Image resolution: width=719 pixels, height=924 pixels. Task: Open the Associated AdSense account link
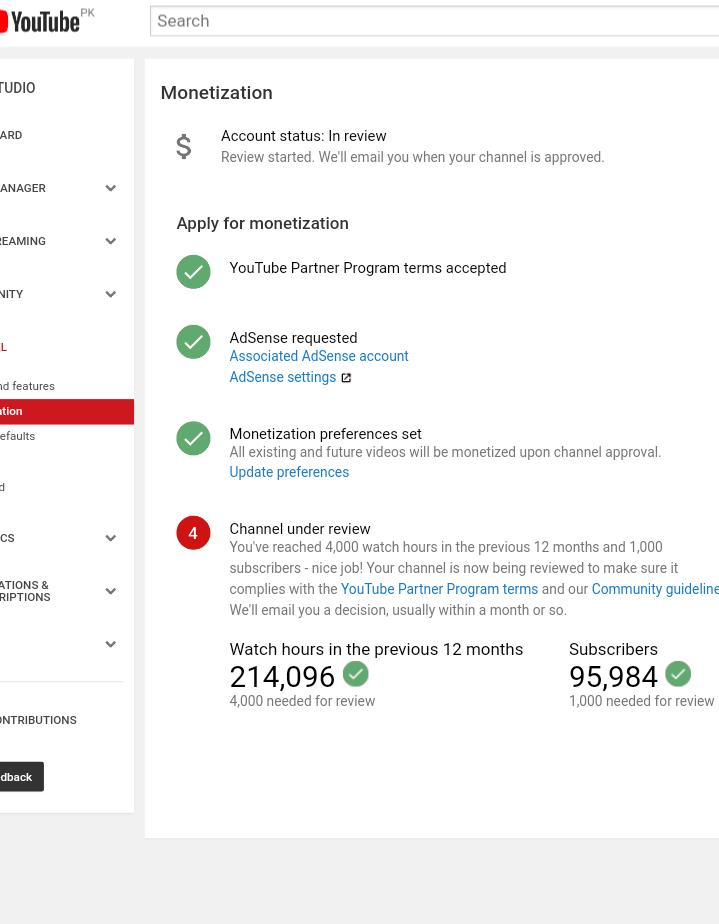click(x=319, y=356)
